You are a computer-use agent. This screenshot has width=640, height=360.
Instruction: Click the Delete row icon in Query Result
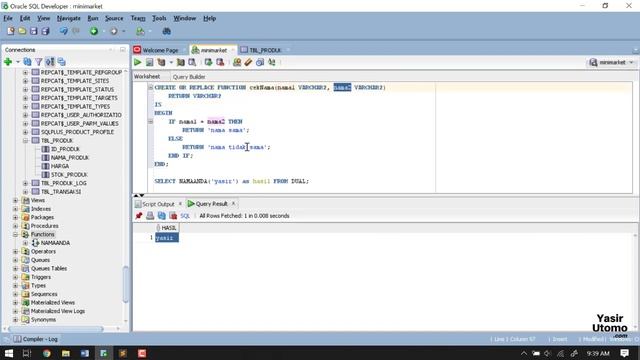pyautogui.click(x=173, y=216)
